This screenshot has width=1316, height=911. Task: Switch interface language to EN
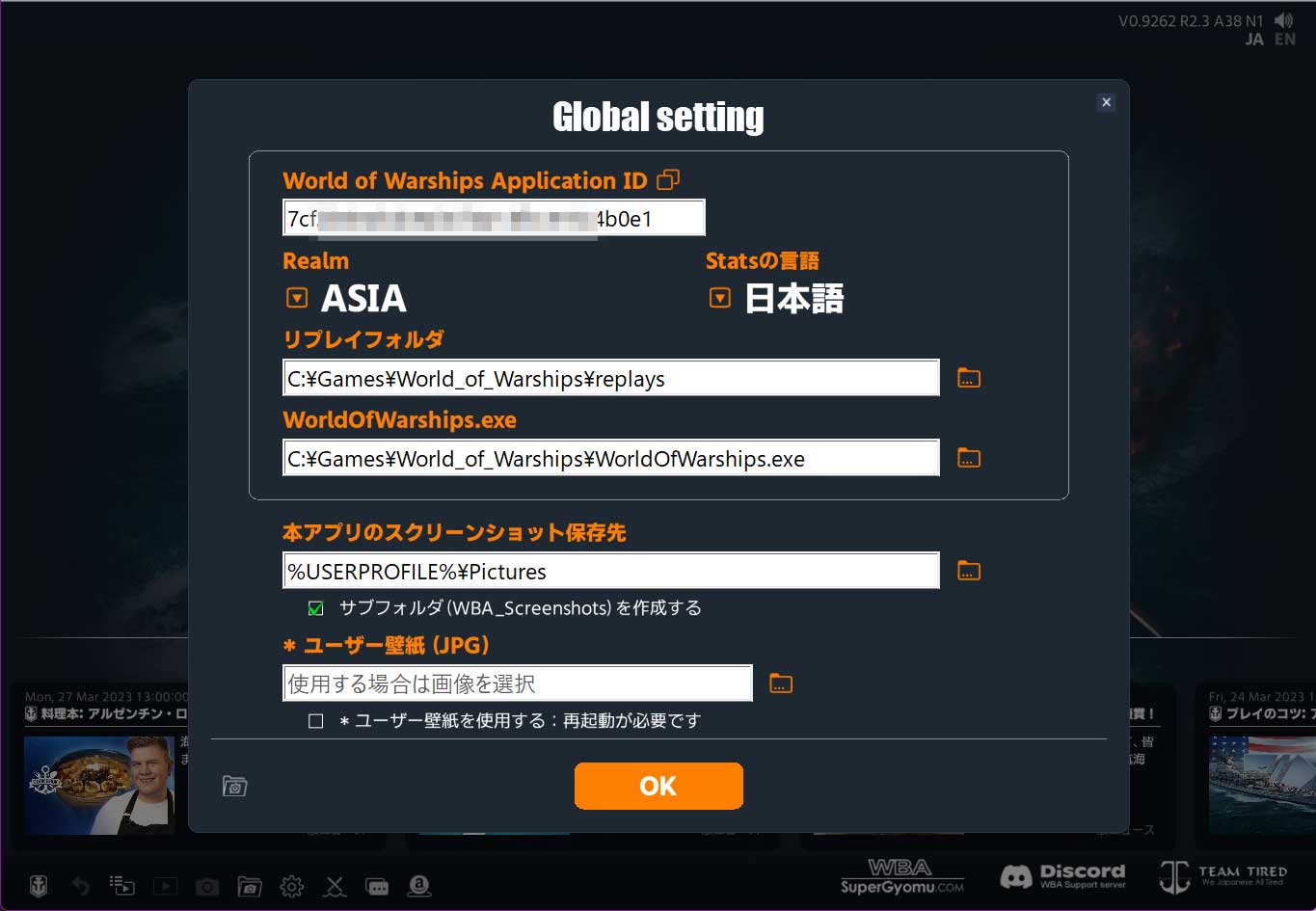1285,40
